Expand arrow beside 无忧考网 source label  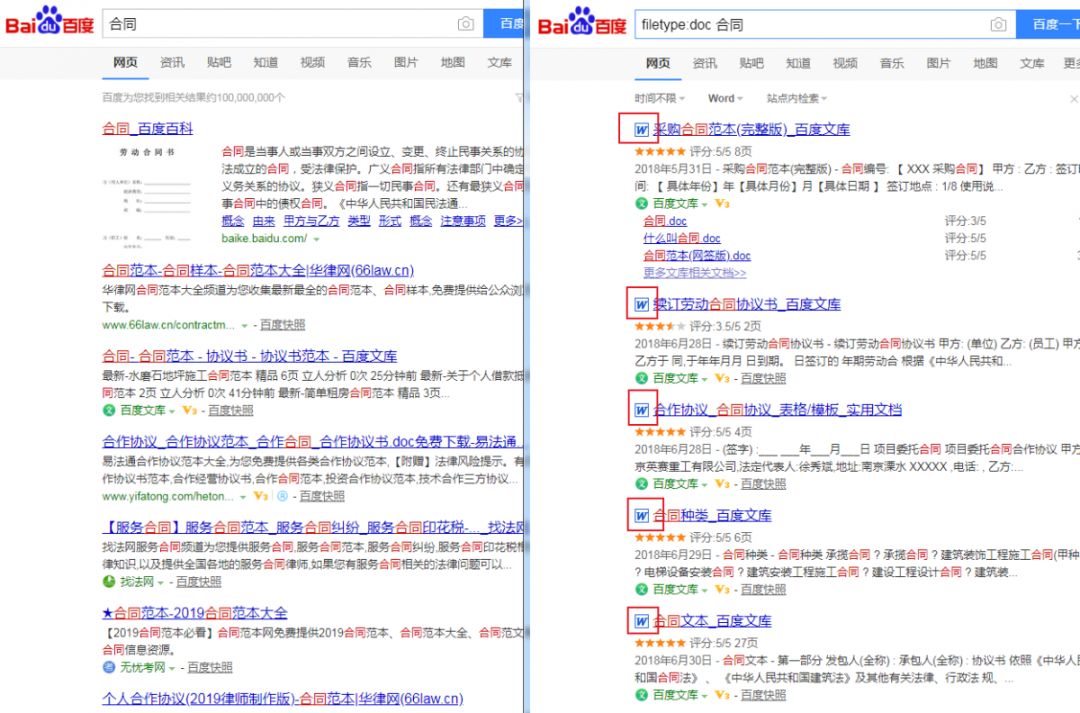tap(172, 668)
